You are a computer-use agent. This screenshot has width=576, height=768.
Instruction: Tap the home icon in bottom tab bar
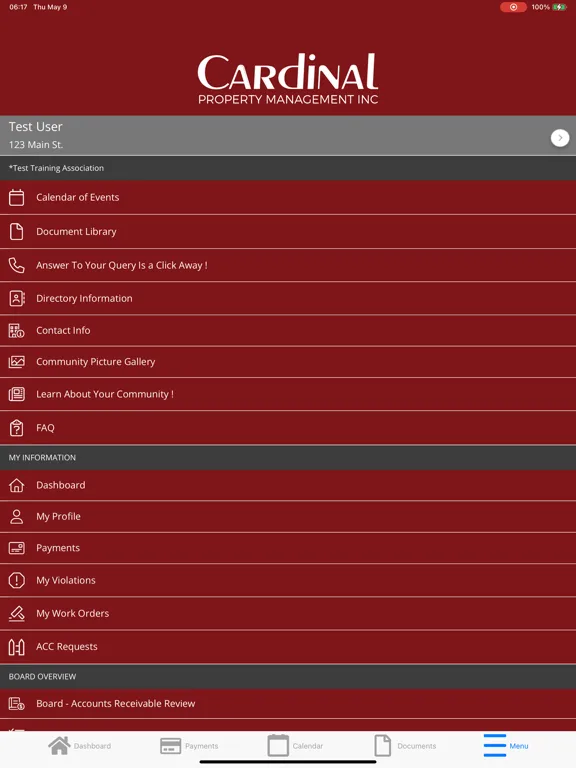59,745
